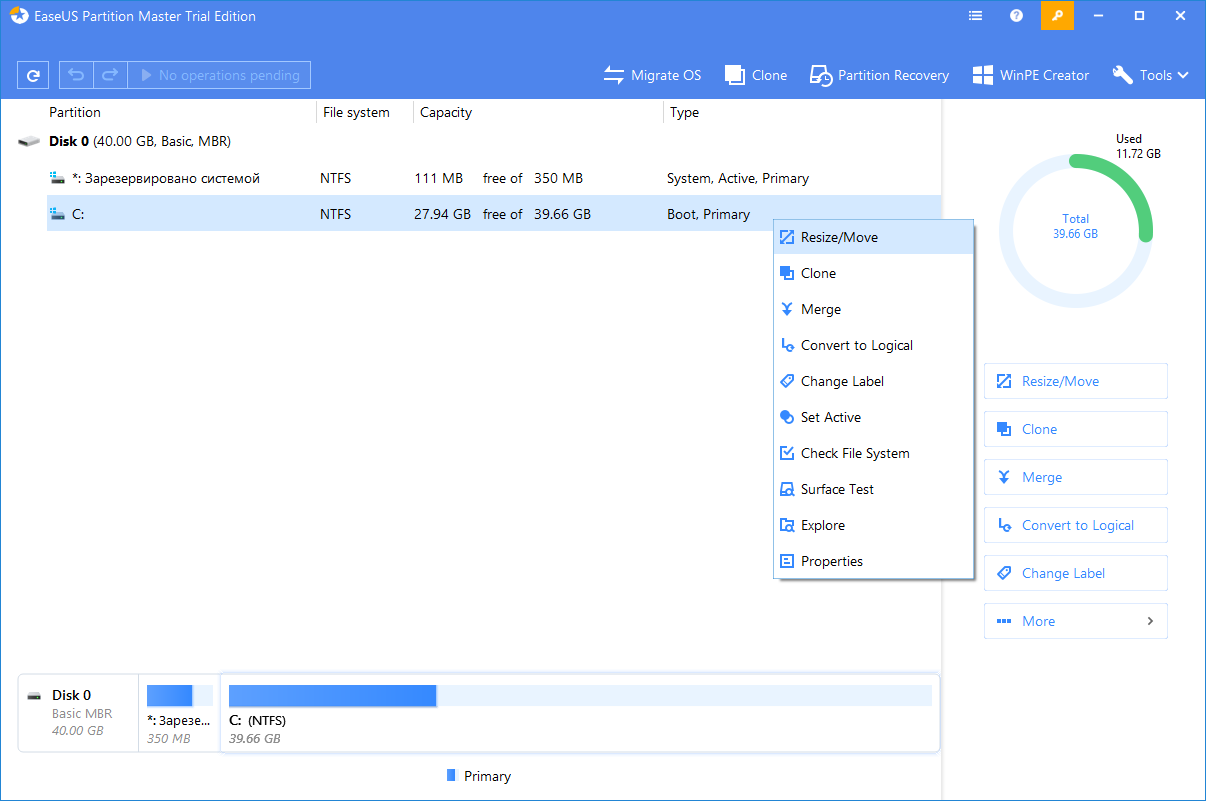1206x801 pixels.
Task: Click the Convert to Logical button in the right panel
Action: 1076,525
